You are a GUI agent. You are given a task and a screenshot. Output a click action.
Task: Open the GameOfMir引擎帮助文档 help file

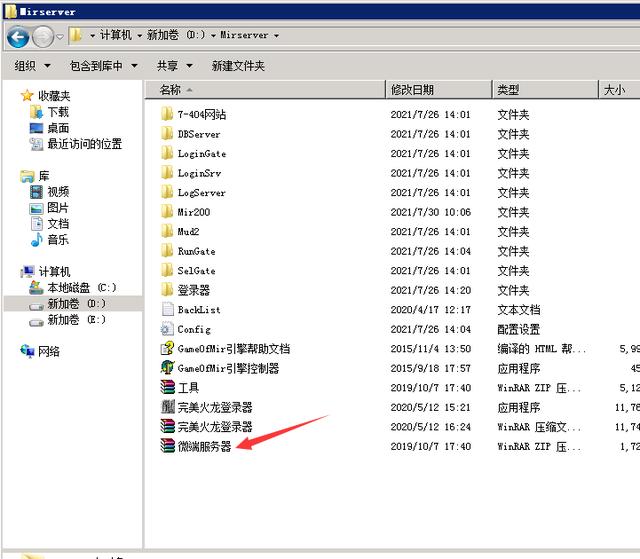233,349
